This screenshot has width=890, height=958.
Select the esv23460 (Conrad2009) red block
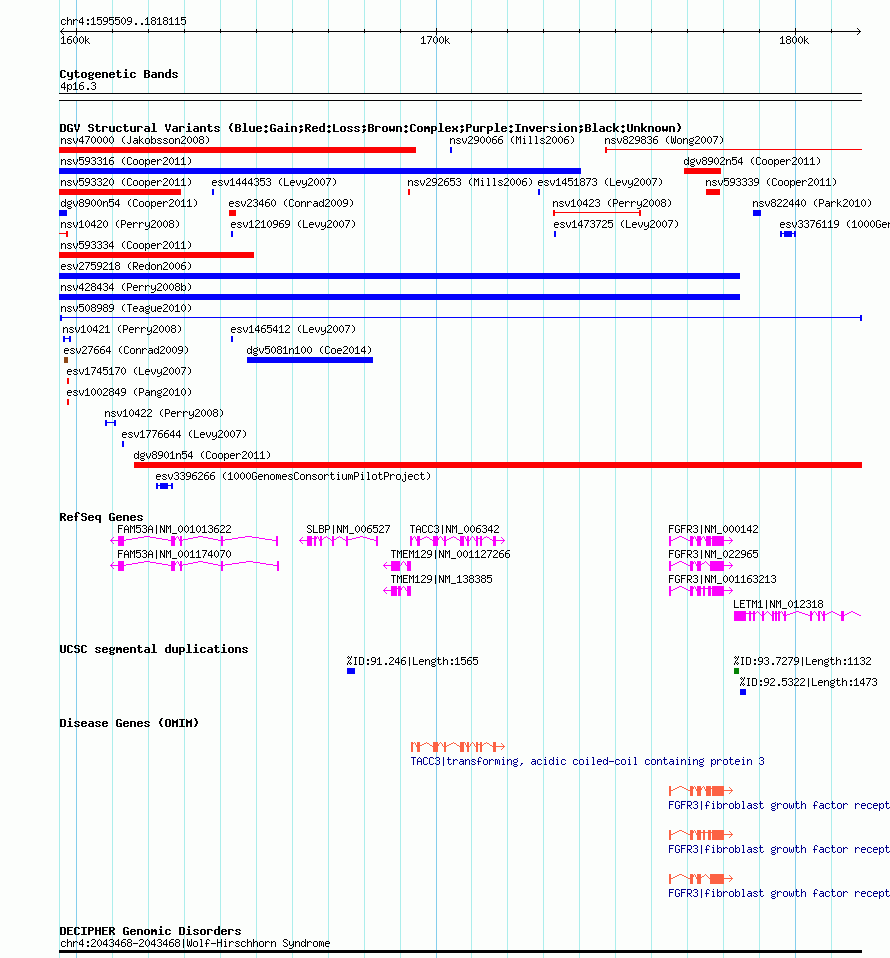[232, 213]
